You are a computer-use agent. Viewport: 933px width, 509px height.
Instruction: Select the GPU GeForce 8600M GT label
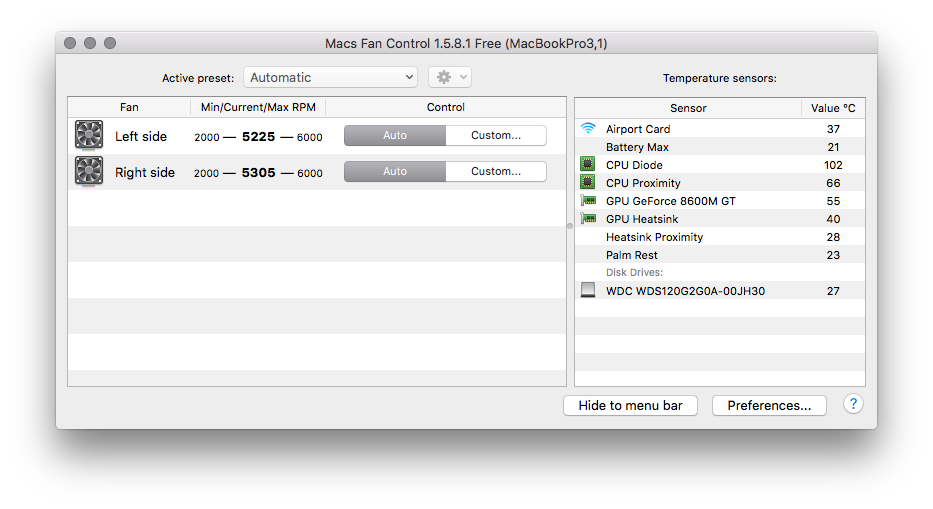[x=671, y=201]
